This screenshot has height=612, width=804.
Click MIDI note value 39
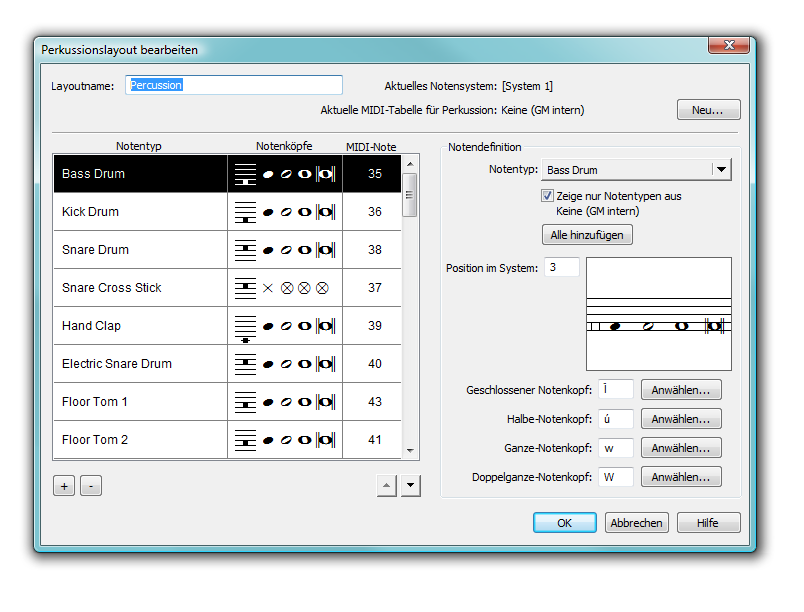(375, 325)
